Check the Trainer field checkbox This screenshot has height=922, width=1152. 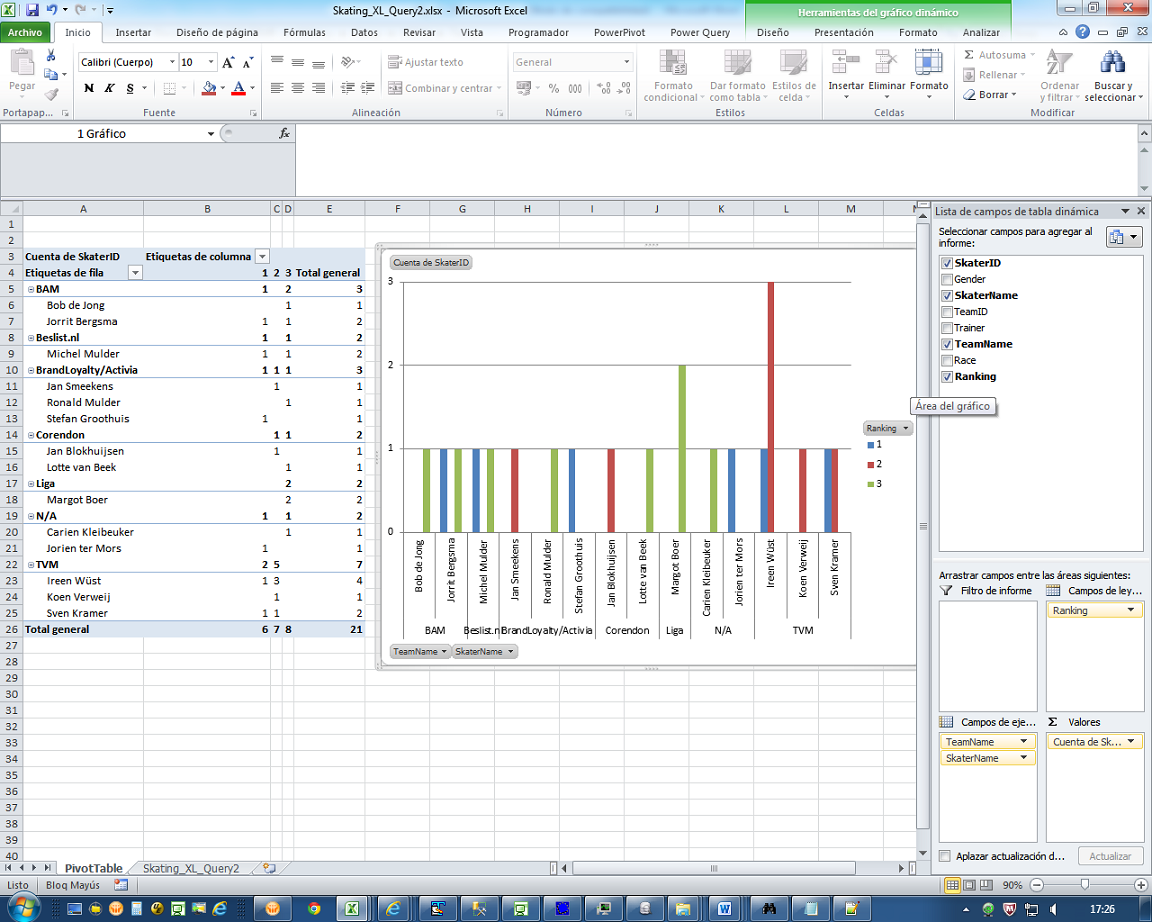pos(947,328)
